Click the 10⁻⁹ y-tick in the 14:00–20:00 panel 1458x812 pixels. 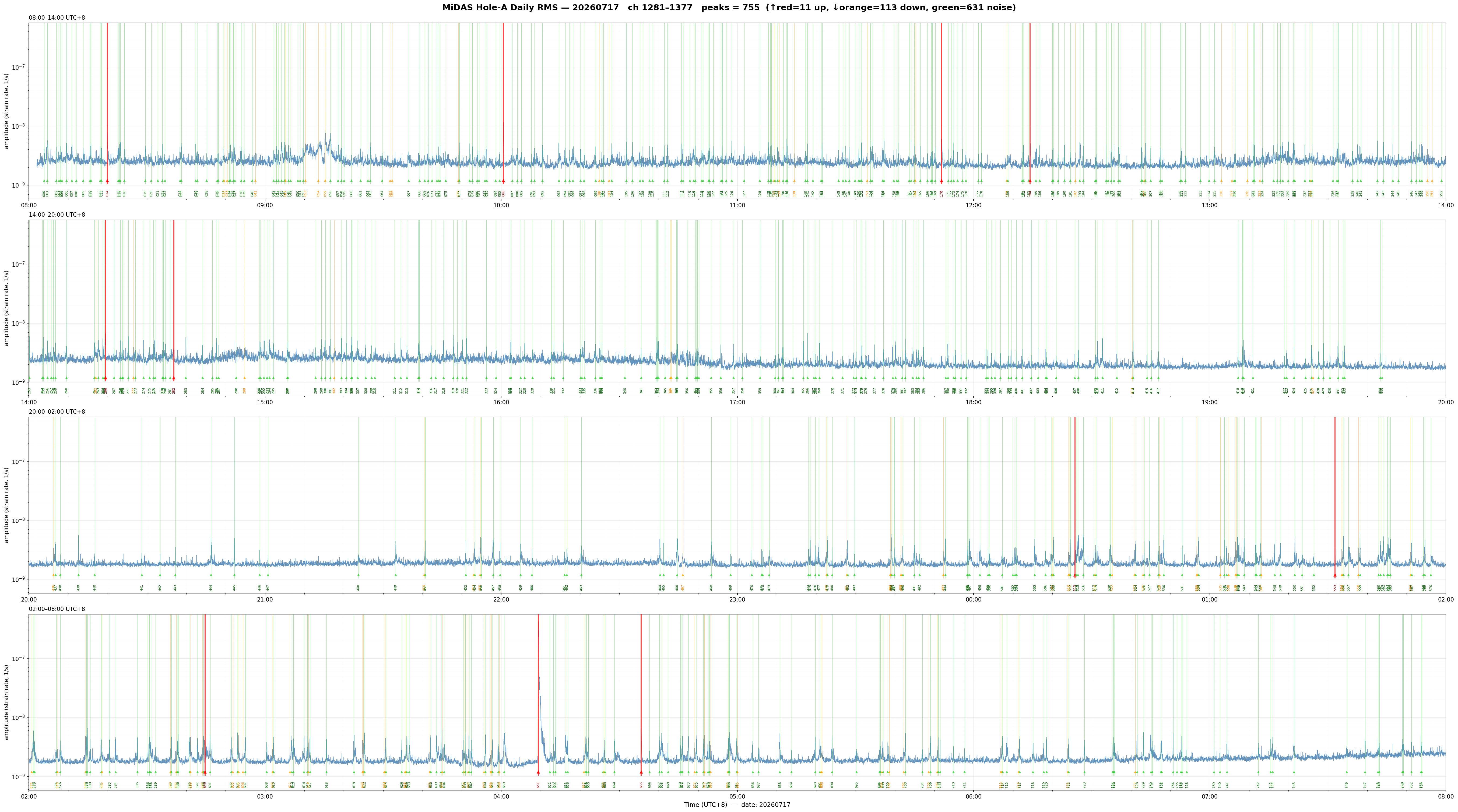19,382
